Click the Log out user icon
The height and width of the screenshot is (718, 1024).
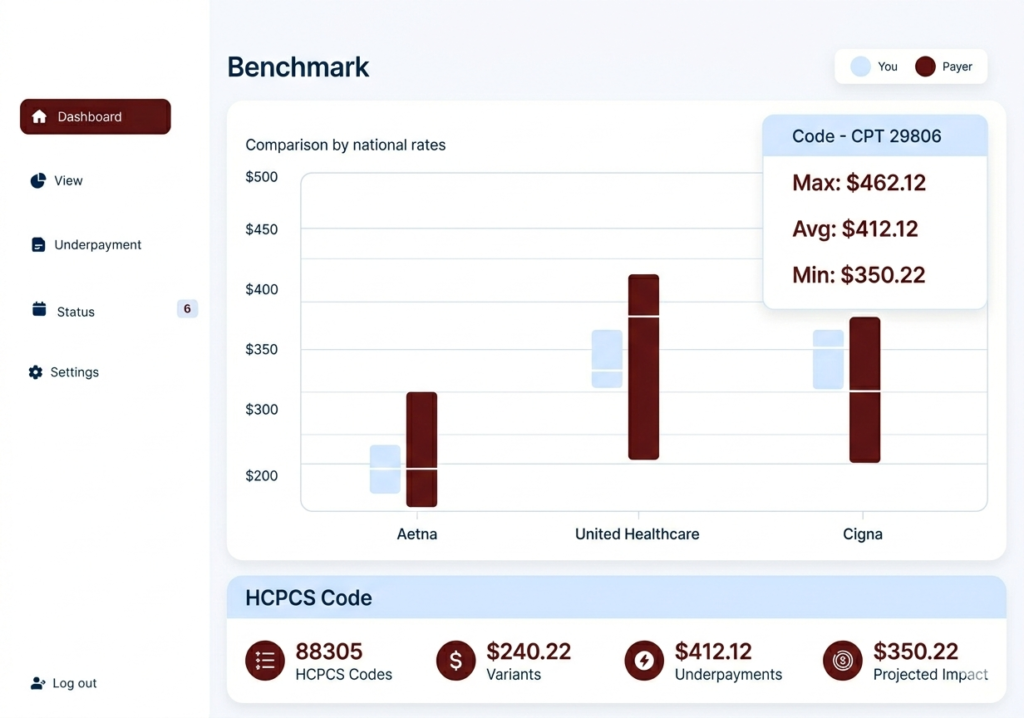[x=38, y=683]
